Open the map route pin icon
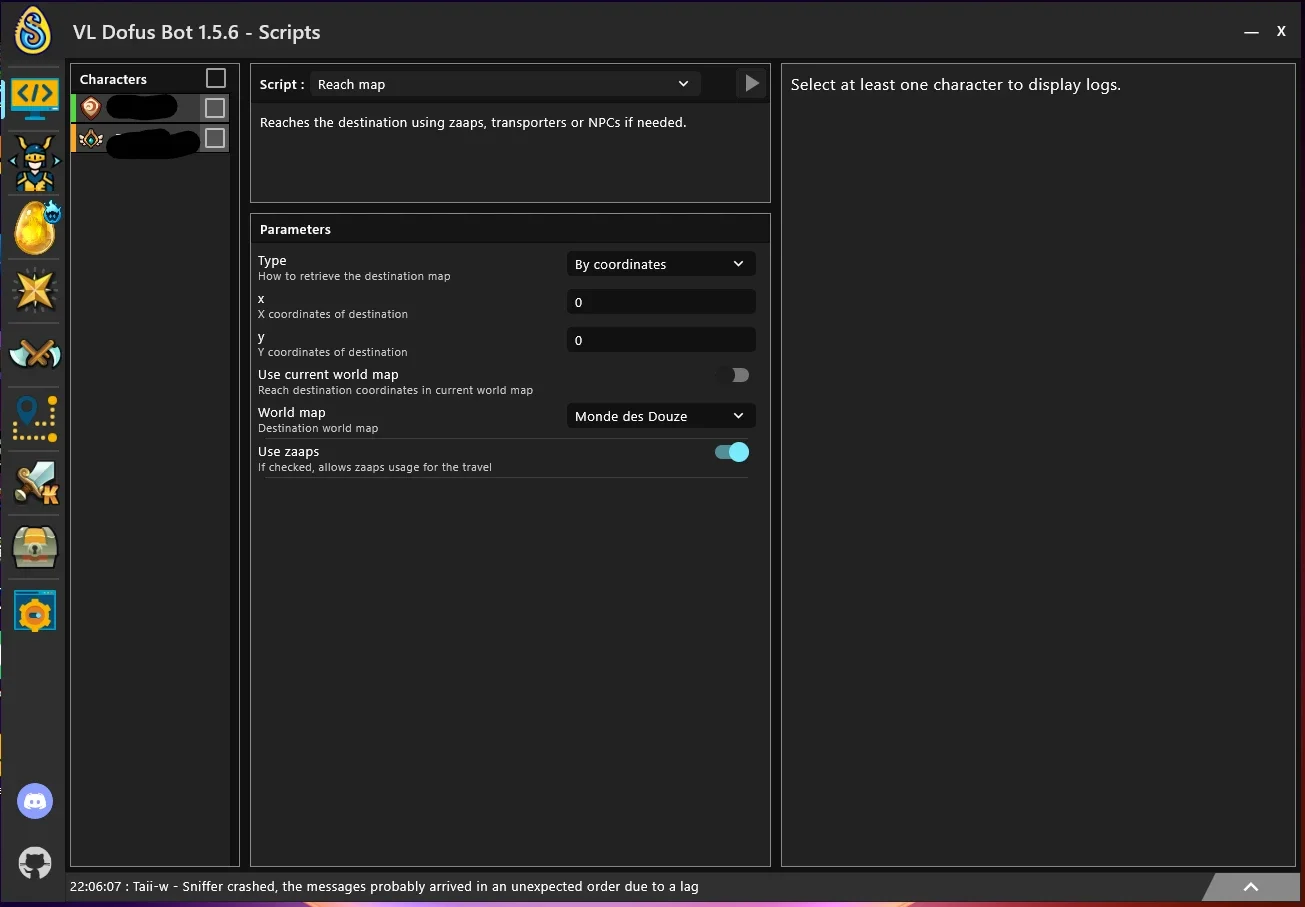The width and height of the screenshot is (1305, 907). [35, 418]
